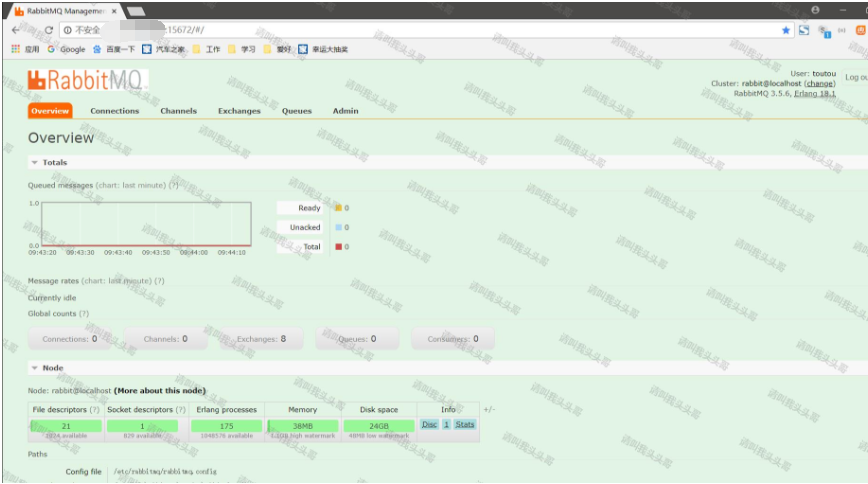Click the yellow Ready color swatch

(338, 208)
